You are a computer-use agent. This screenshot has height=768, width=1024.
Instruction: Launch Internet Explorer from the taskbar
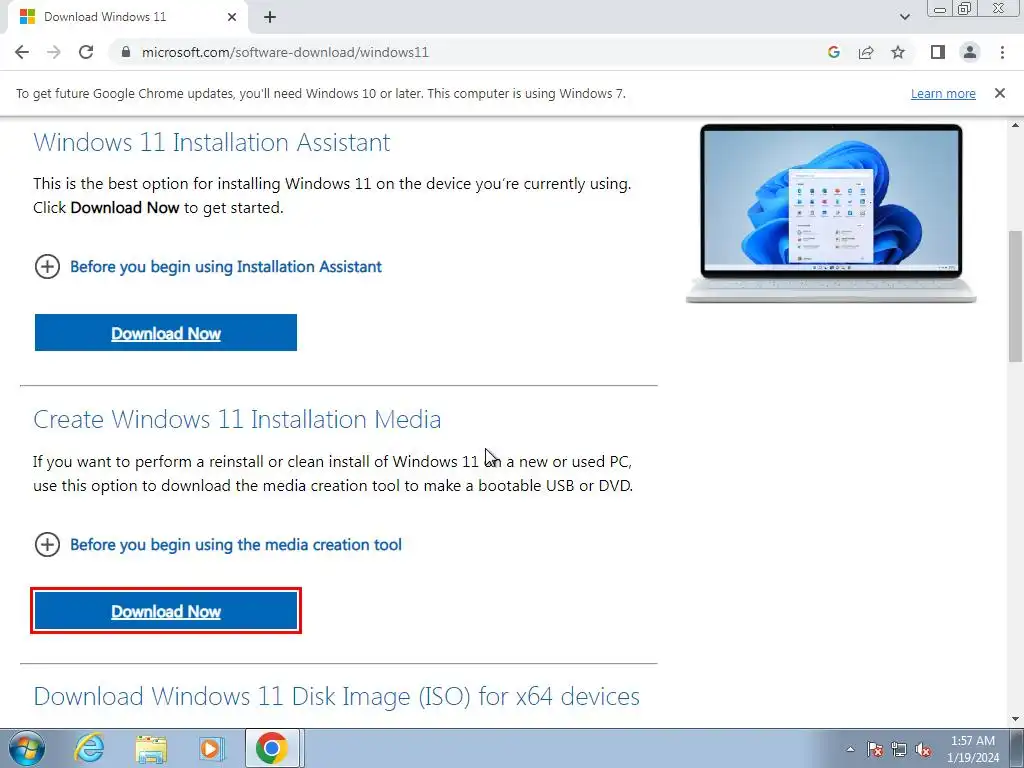pos(89,748)
